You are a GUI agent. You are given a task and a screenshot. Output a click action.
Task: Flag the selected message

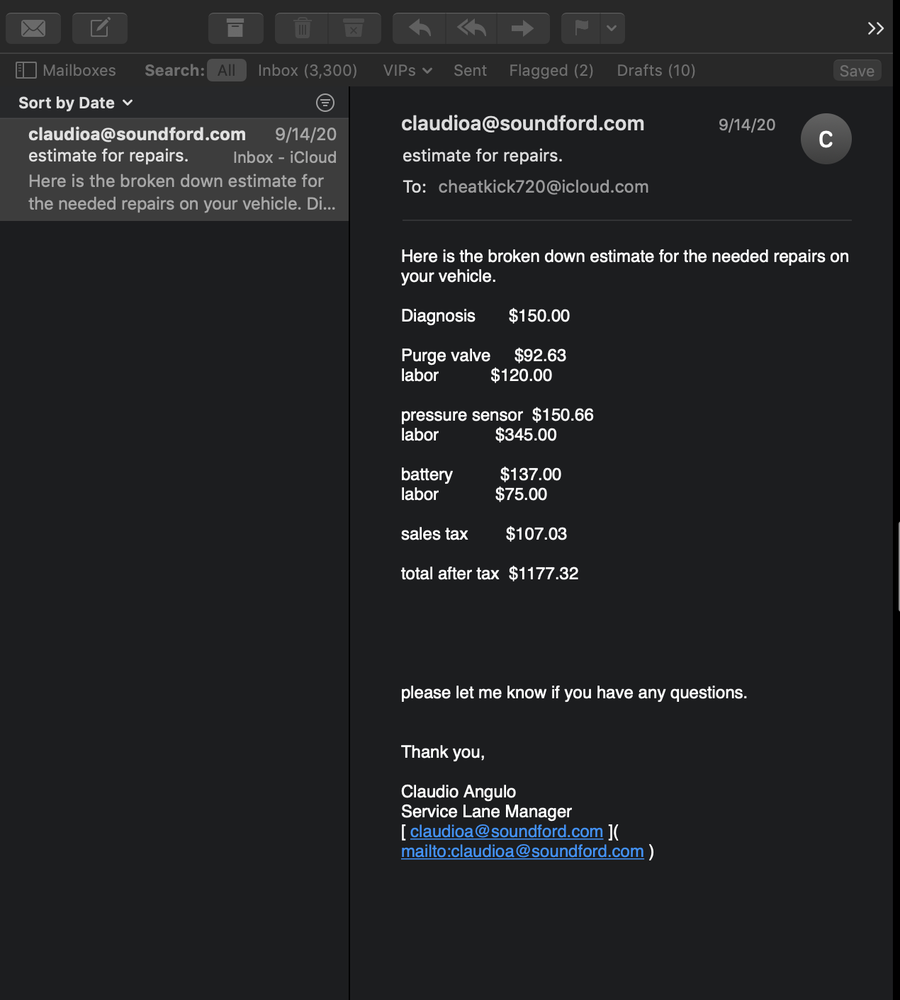(581, 28)
